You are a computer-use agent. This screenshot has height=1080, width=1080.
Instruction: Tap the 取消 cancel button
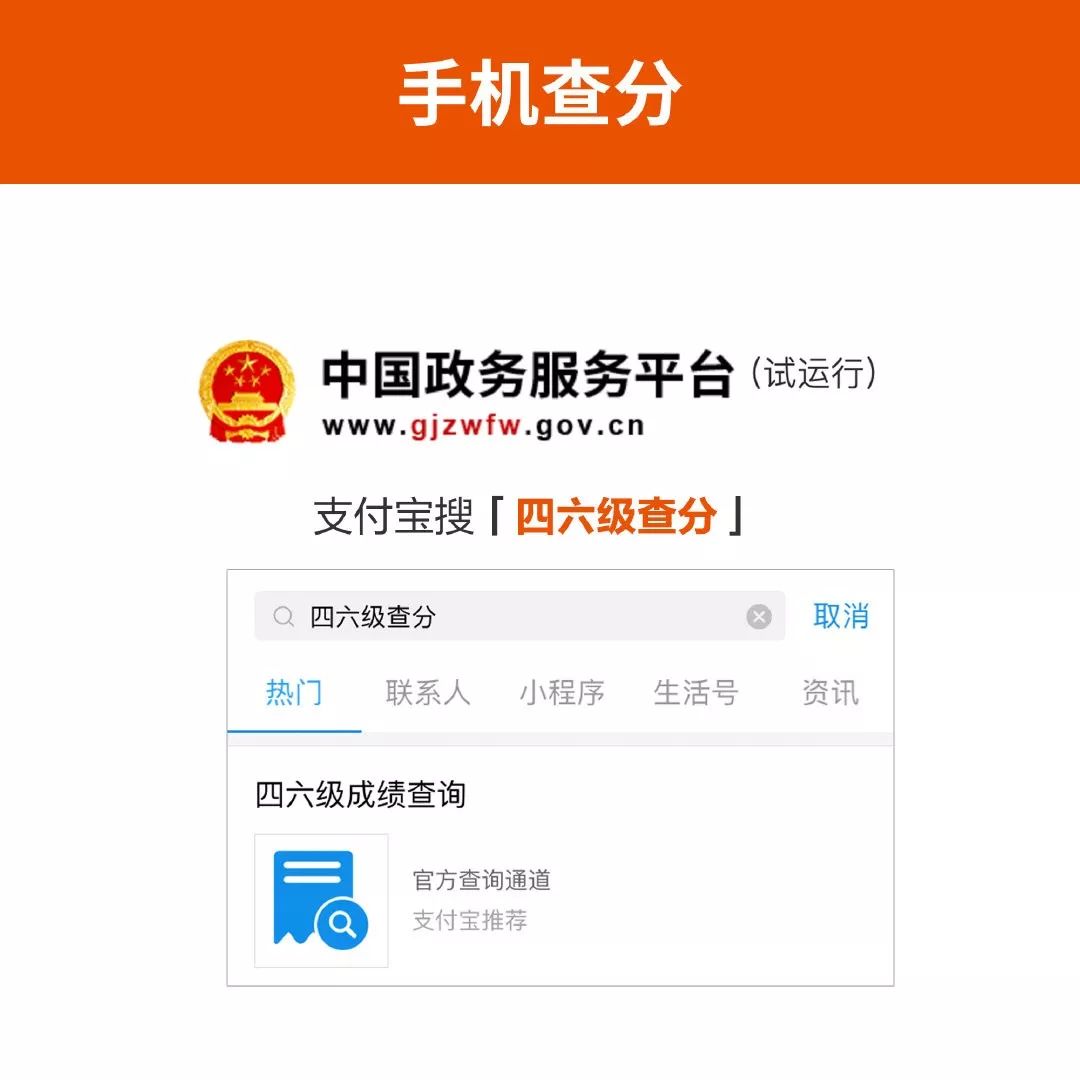click(840, 616)
